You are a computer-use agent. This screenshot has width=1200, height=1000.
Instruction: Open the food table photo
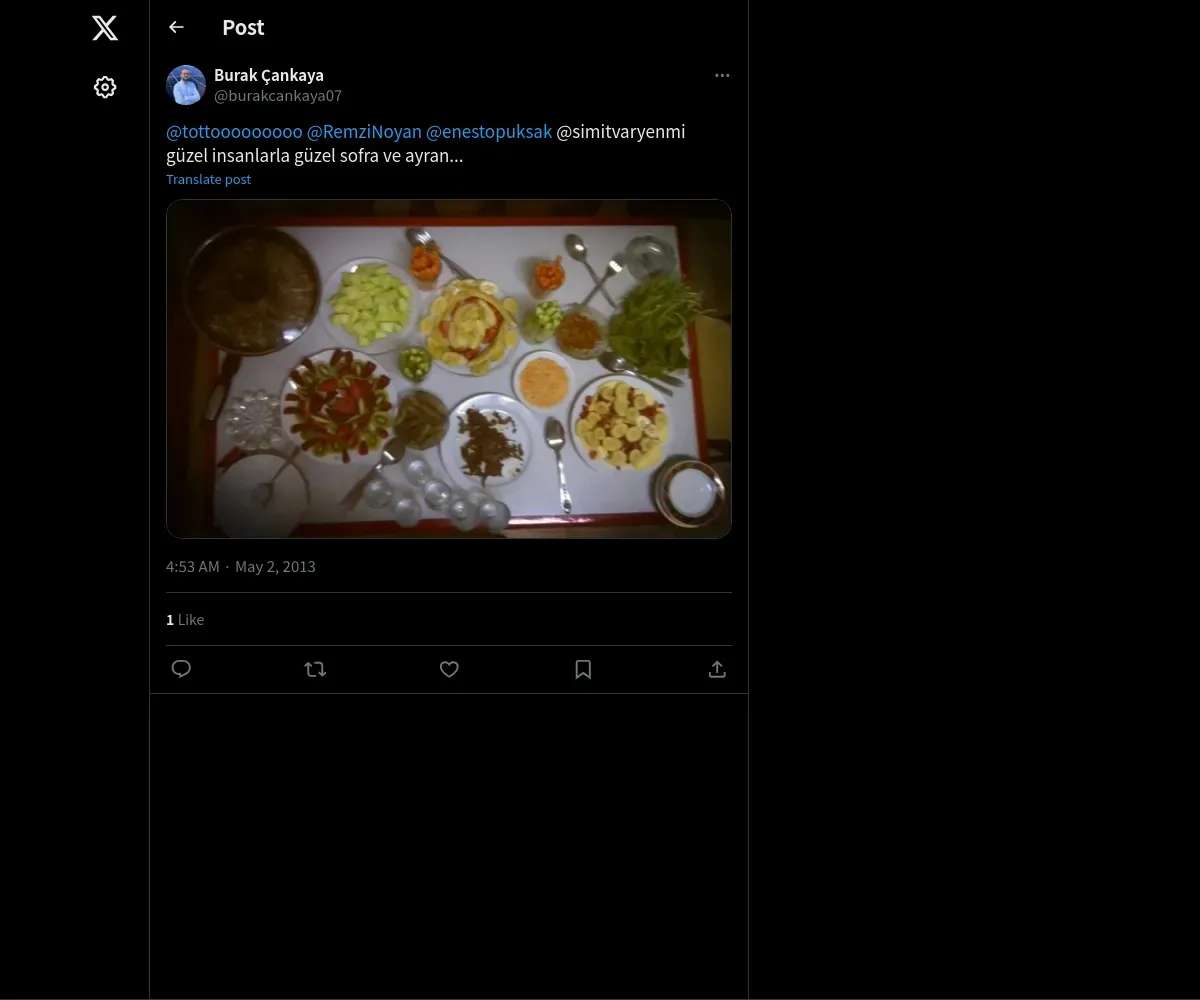(x=449, y=369)
